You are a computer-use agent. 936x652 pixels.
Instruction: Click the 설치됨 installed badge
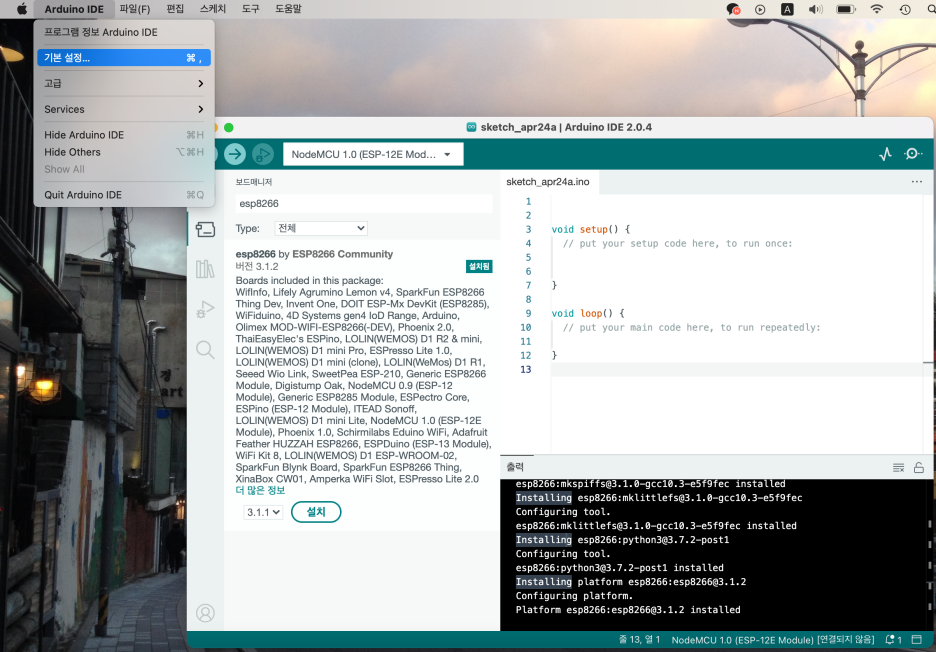[x=479, y=266]
